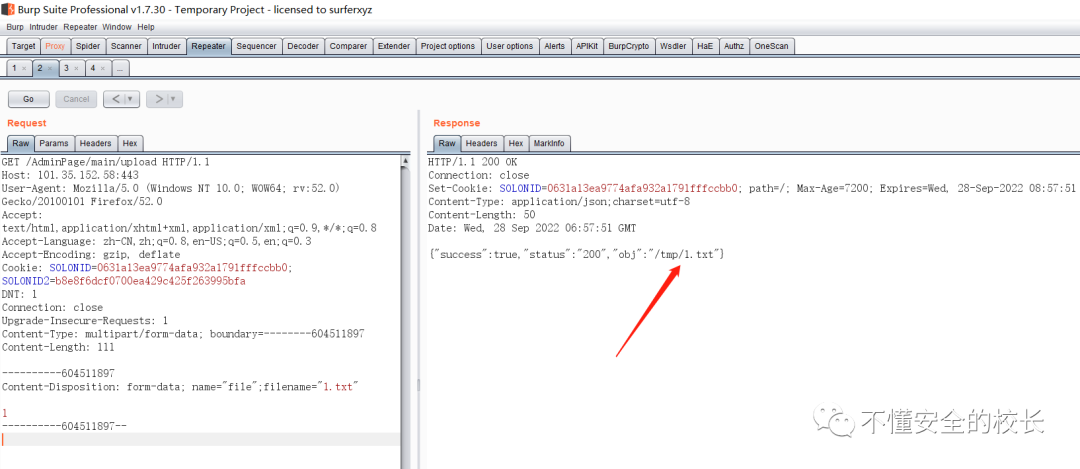Open the BurpCrypto extension tab
The width and height of the screenshot is (1080, 469).
pyautogui.click(x=629, y=46)
